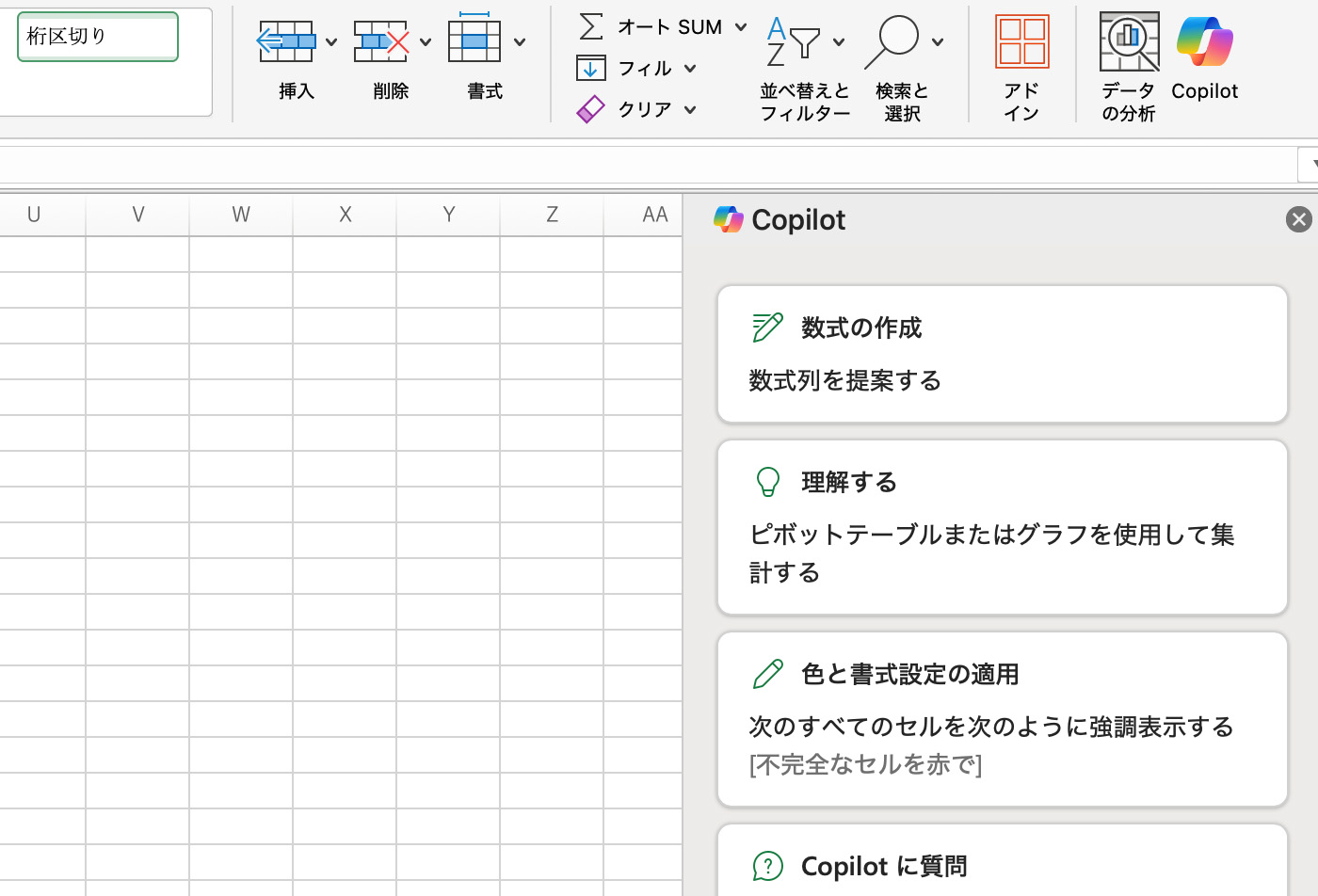The height and width of the screenshot is (896, 1318).
Task: Close the Copilot side panel
Action: (1298, 219)
